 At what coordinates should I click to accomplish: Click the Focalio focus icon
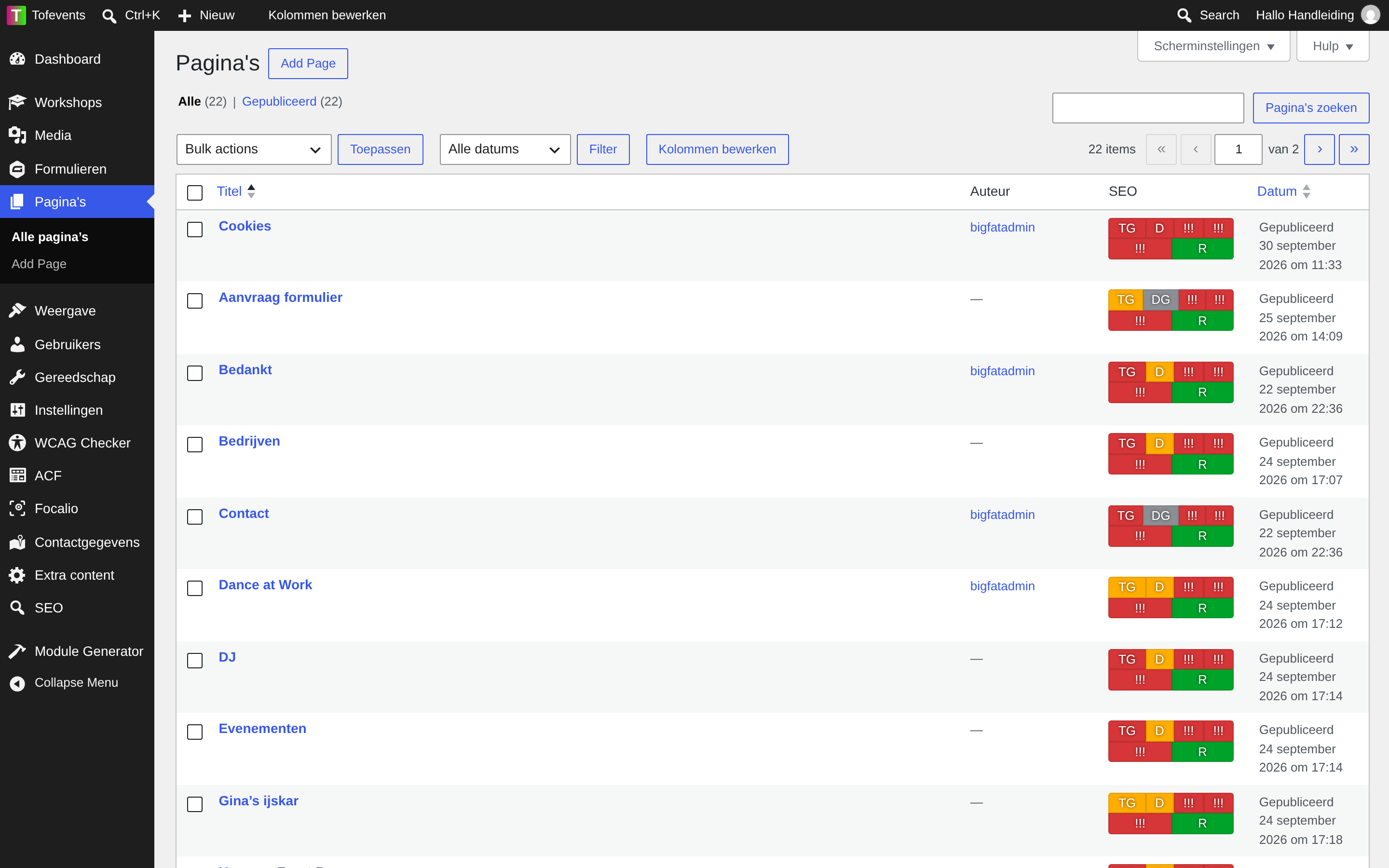(x=18, y=508)
